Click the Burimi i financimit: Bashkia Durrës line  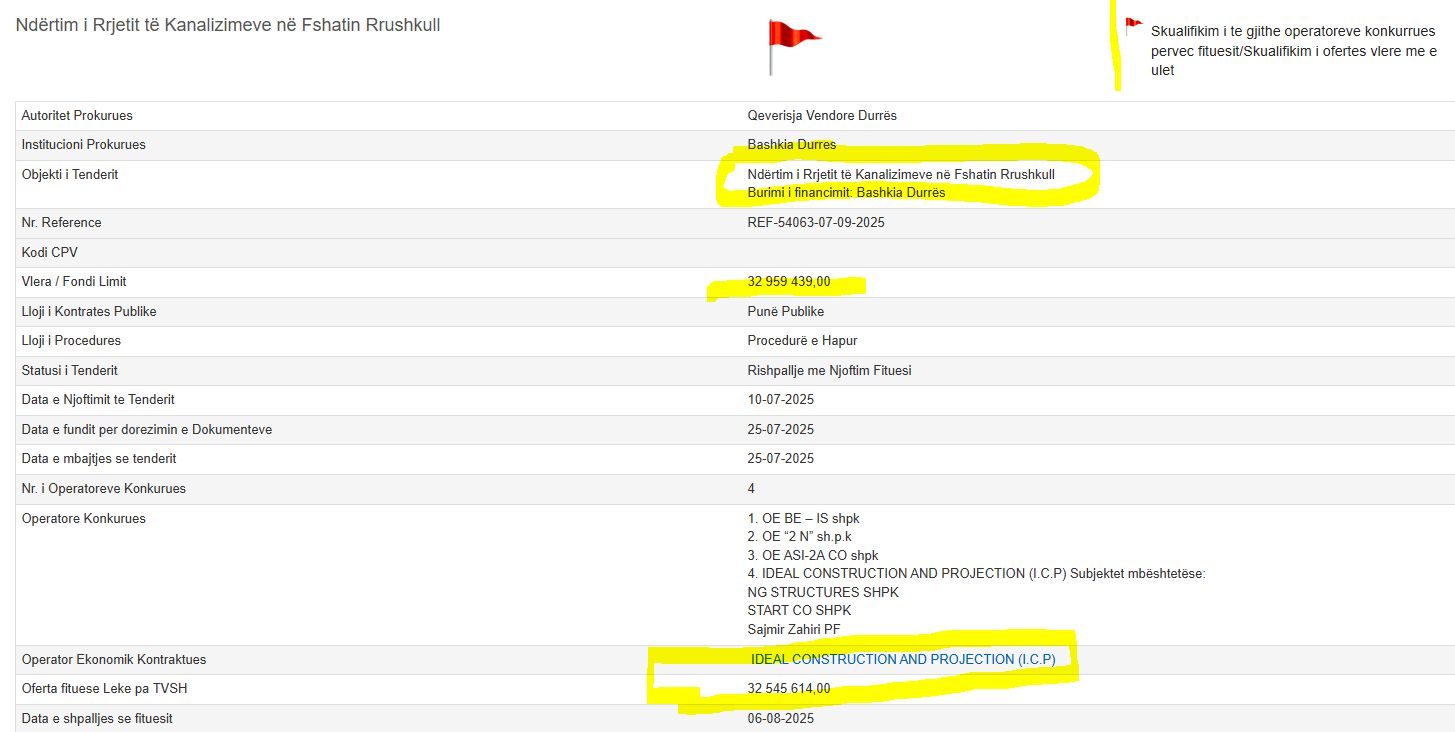point(846,193)
